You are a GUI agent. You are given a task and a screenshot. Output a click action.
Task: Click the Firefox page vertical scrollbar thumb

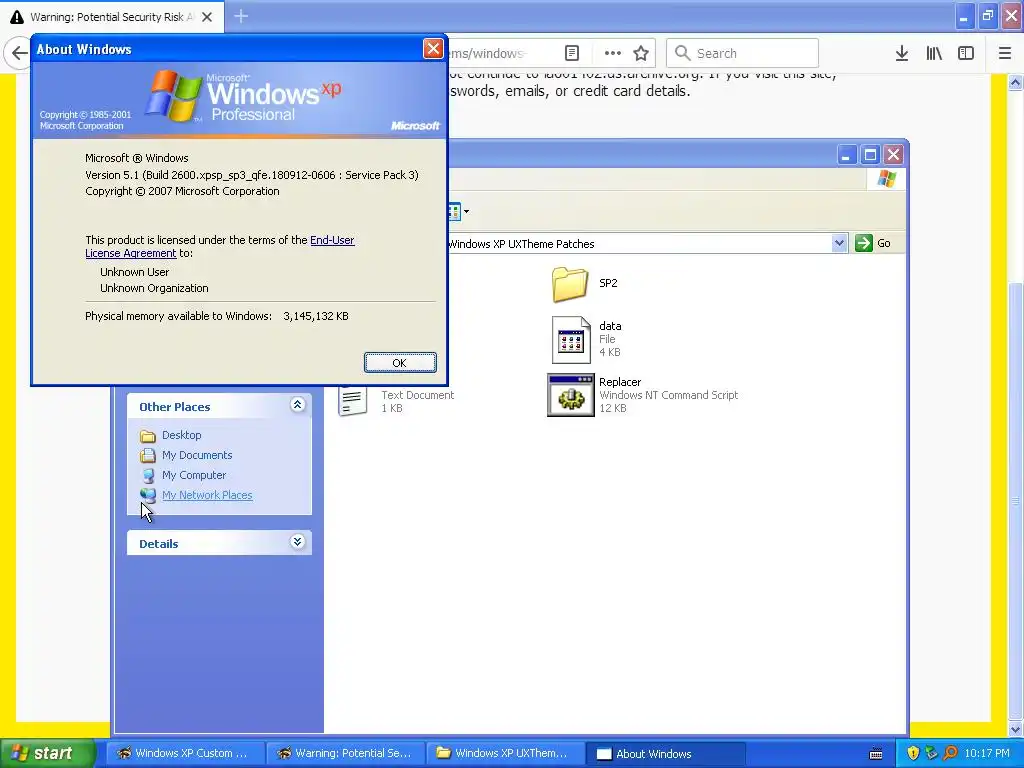tap(1016, 500)
